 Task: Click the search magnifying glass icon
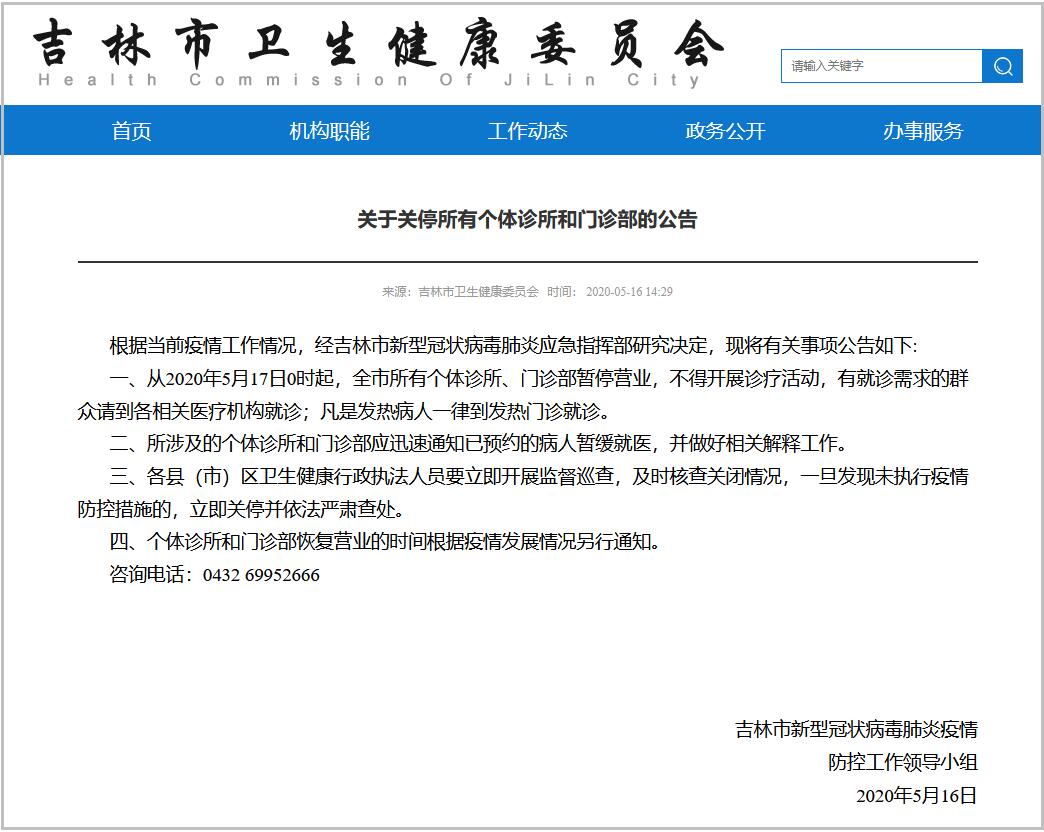tap(1001, 66)
